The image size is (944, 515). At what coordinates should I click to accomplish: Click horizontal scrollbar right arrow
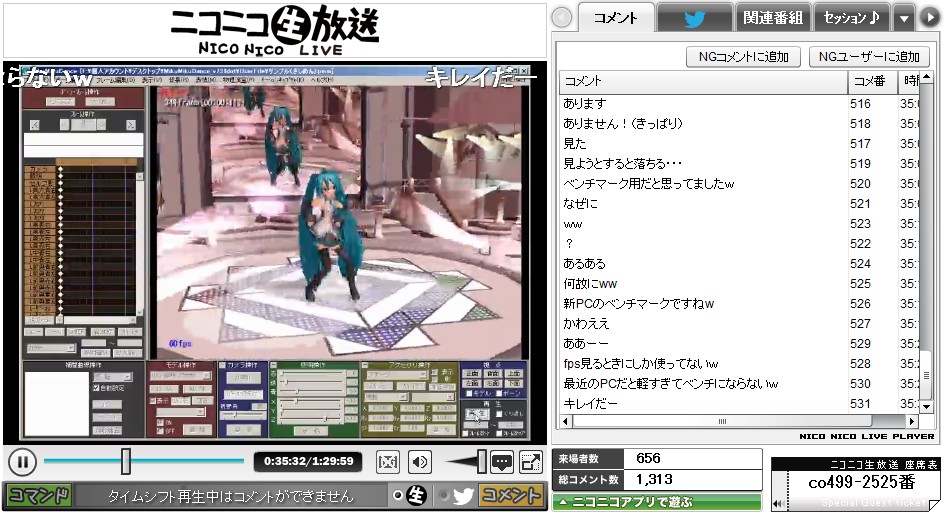913,421
